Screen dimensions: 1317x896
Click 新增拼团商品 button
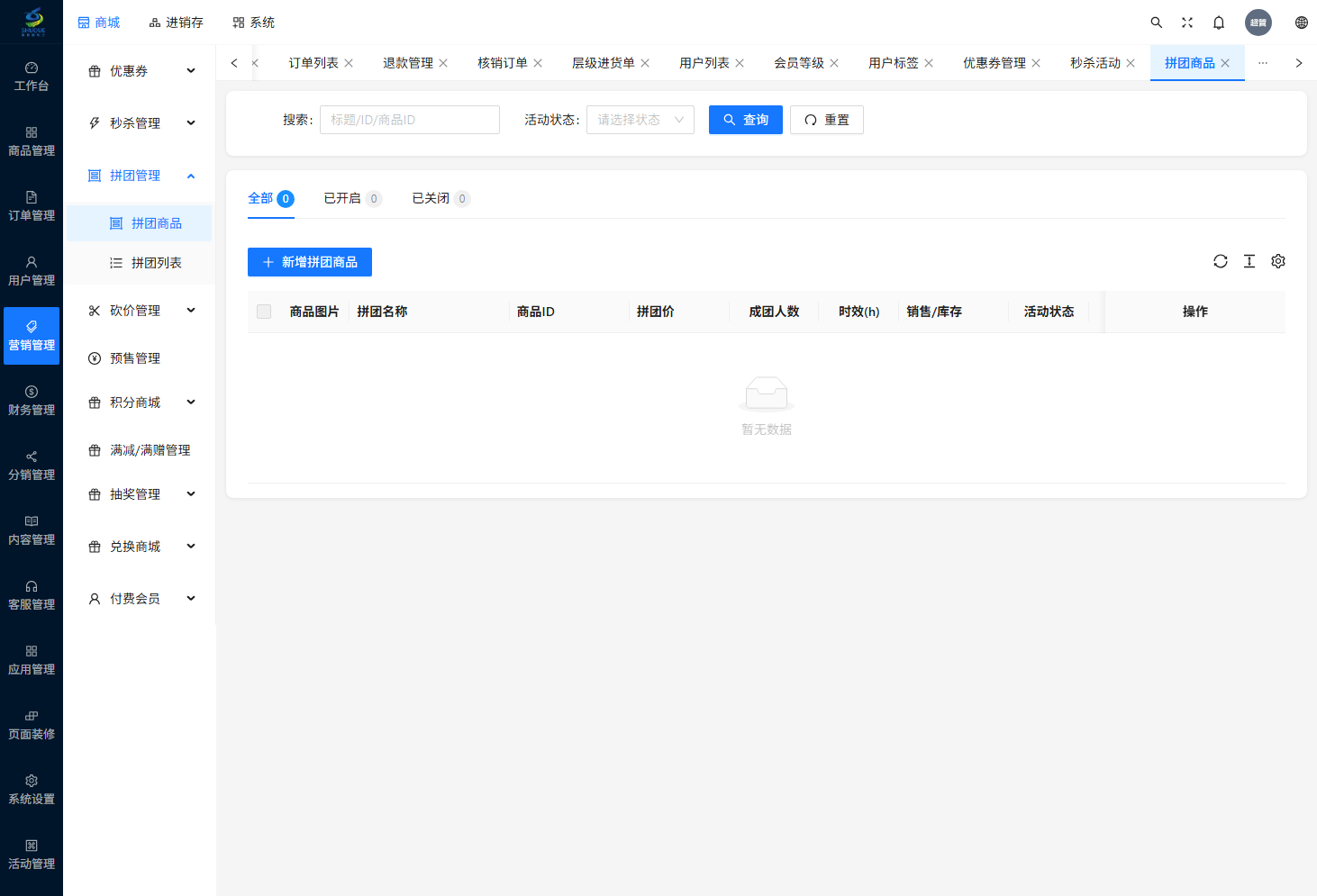pos(310,262)
